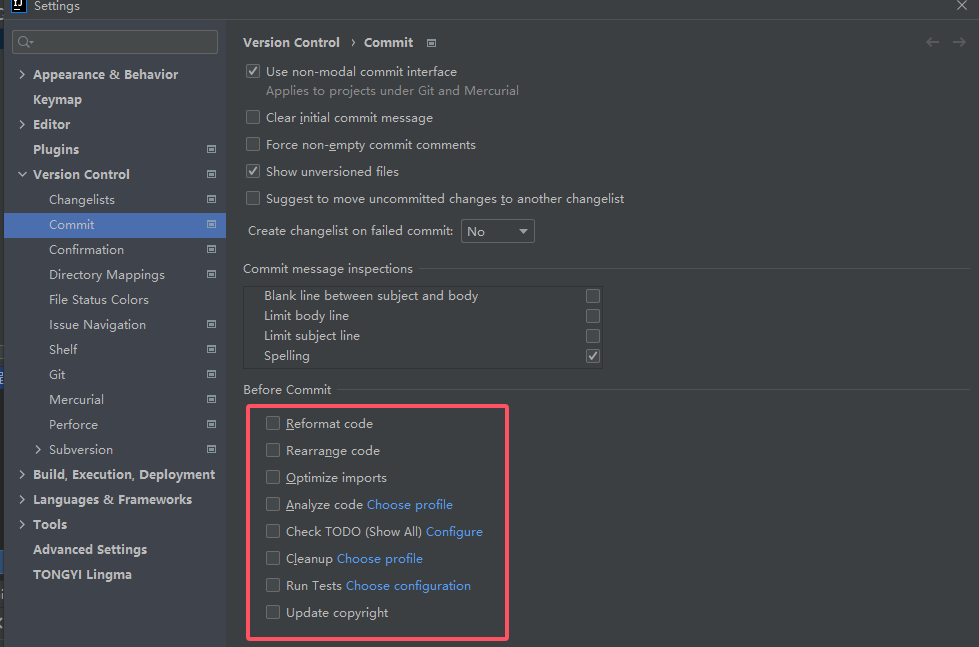The image size is (979, 647).
Task: Click the forward navigation arrow
Action: coord(958,42)
